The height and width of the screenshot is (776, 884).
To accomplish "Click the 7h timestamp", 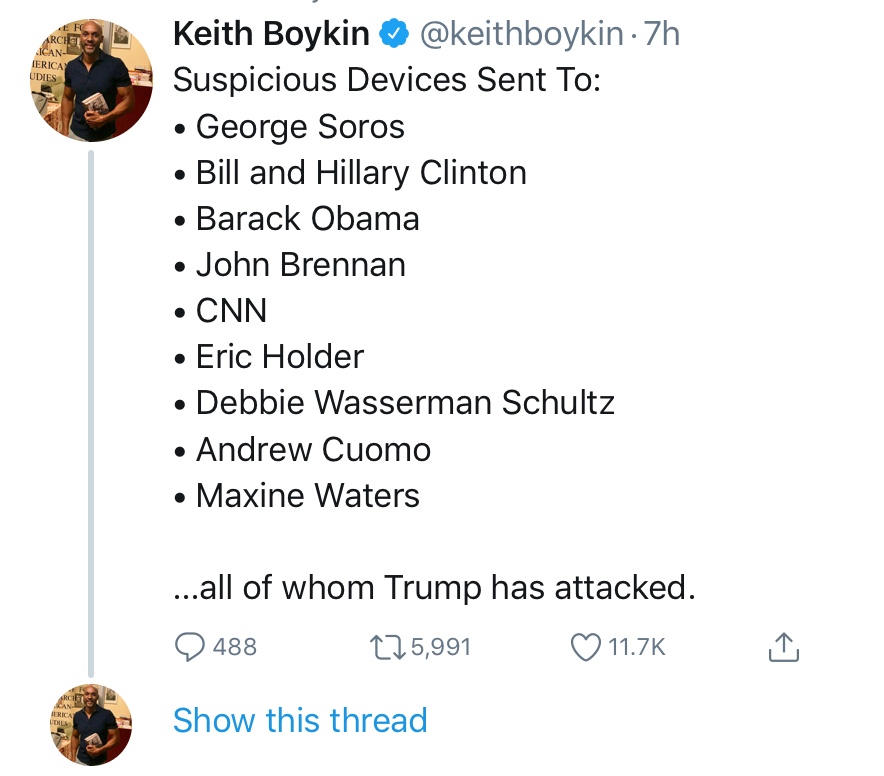I will click(662, 35).
